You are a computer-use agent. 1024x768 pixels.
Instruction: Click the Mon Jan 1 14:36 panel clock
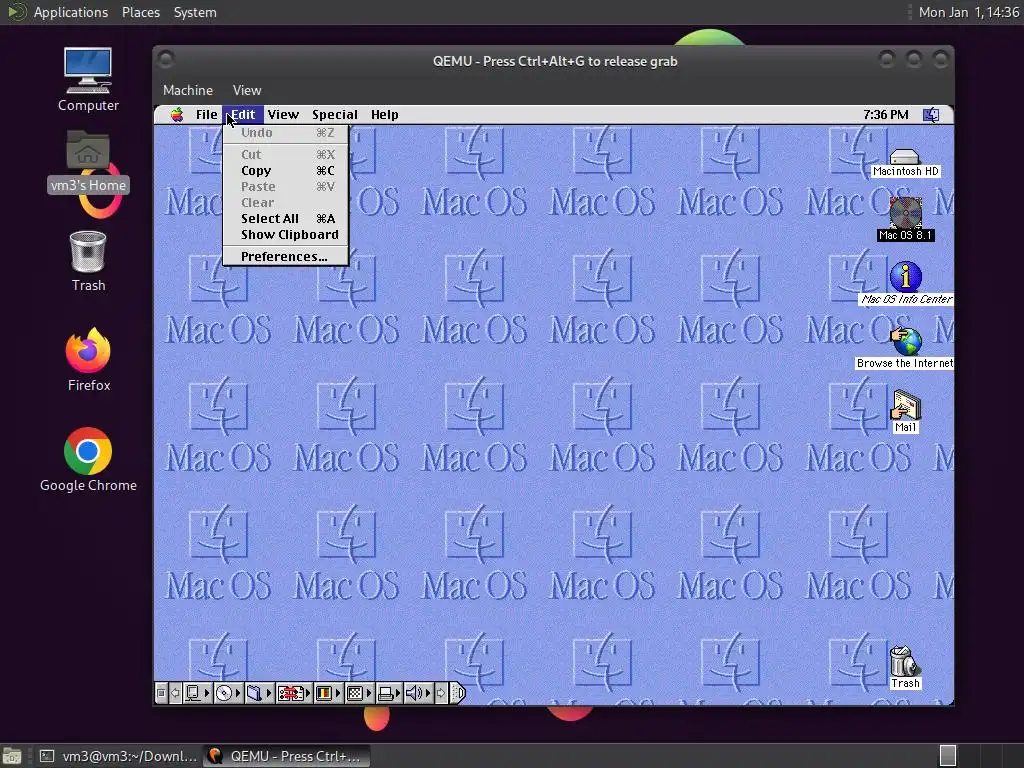pos(968,12)
